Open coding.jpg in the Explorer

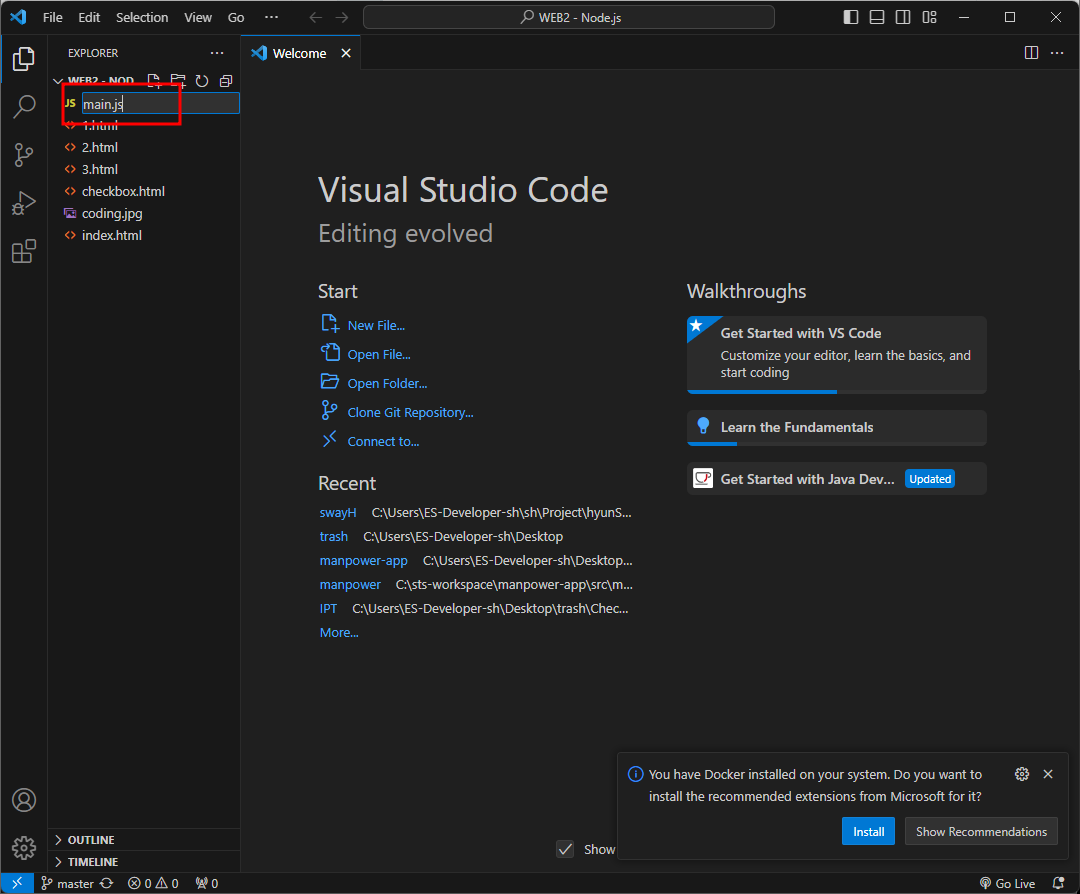[144, 214]
